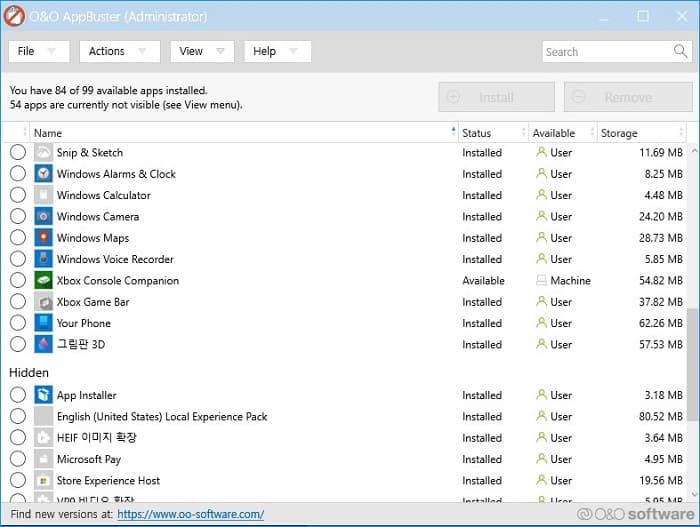Select Store Experience Host radio button
The image size is (700, 527).
(x=18, y=480)
